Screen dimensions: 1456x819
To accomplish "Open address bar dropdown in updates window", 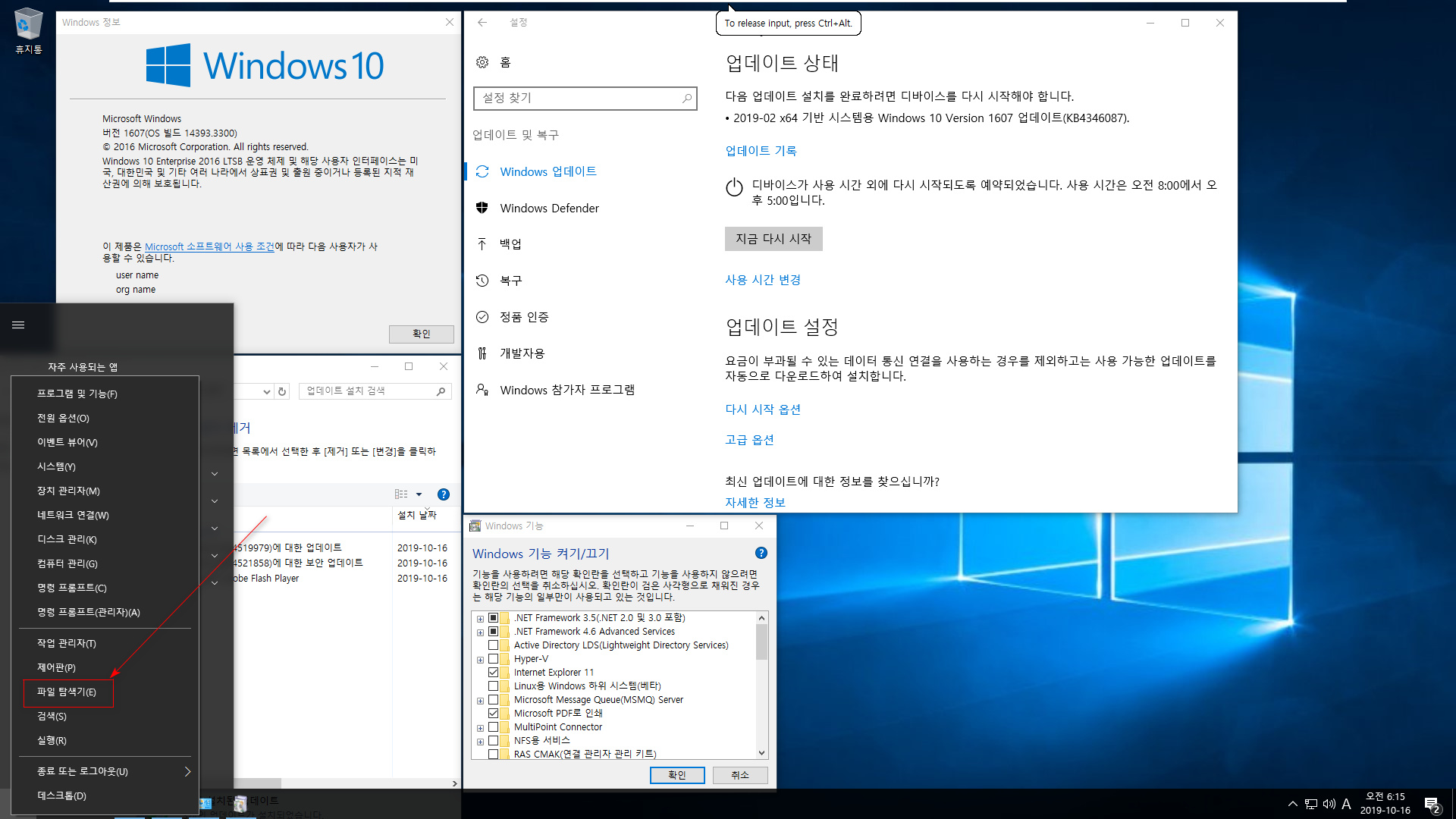I will pyautogui.click(x=266, y=391).
